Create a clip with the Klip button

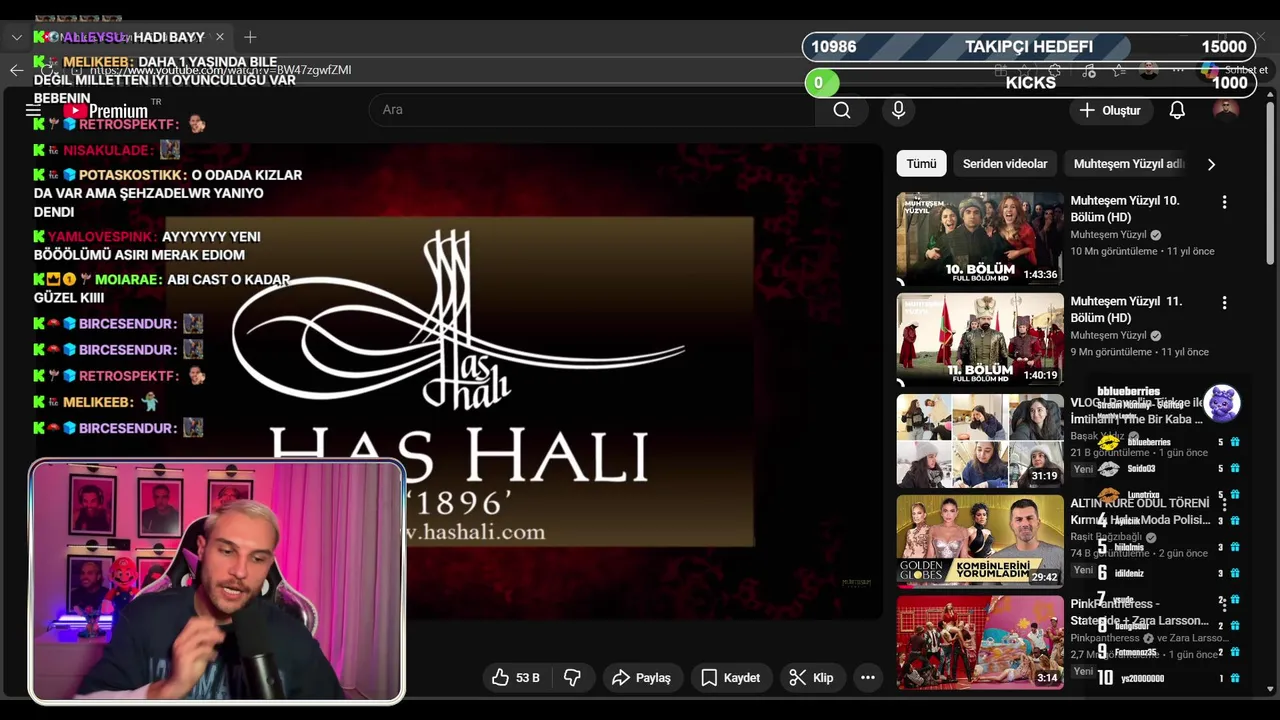[811, 678]
